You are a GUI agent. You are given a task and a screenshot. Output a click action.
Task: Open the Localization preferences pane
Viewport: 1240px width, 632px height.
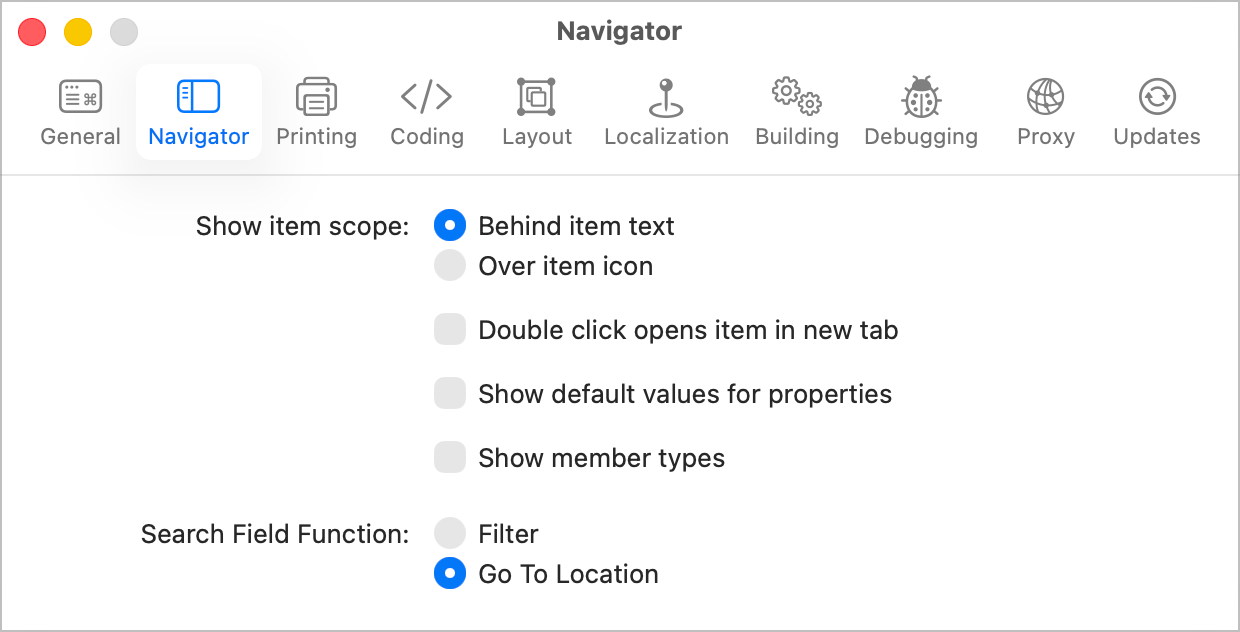[x=666, y=110]
